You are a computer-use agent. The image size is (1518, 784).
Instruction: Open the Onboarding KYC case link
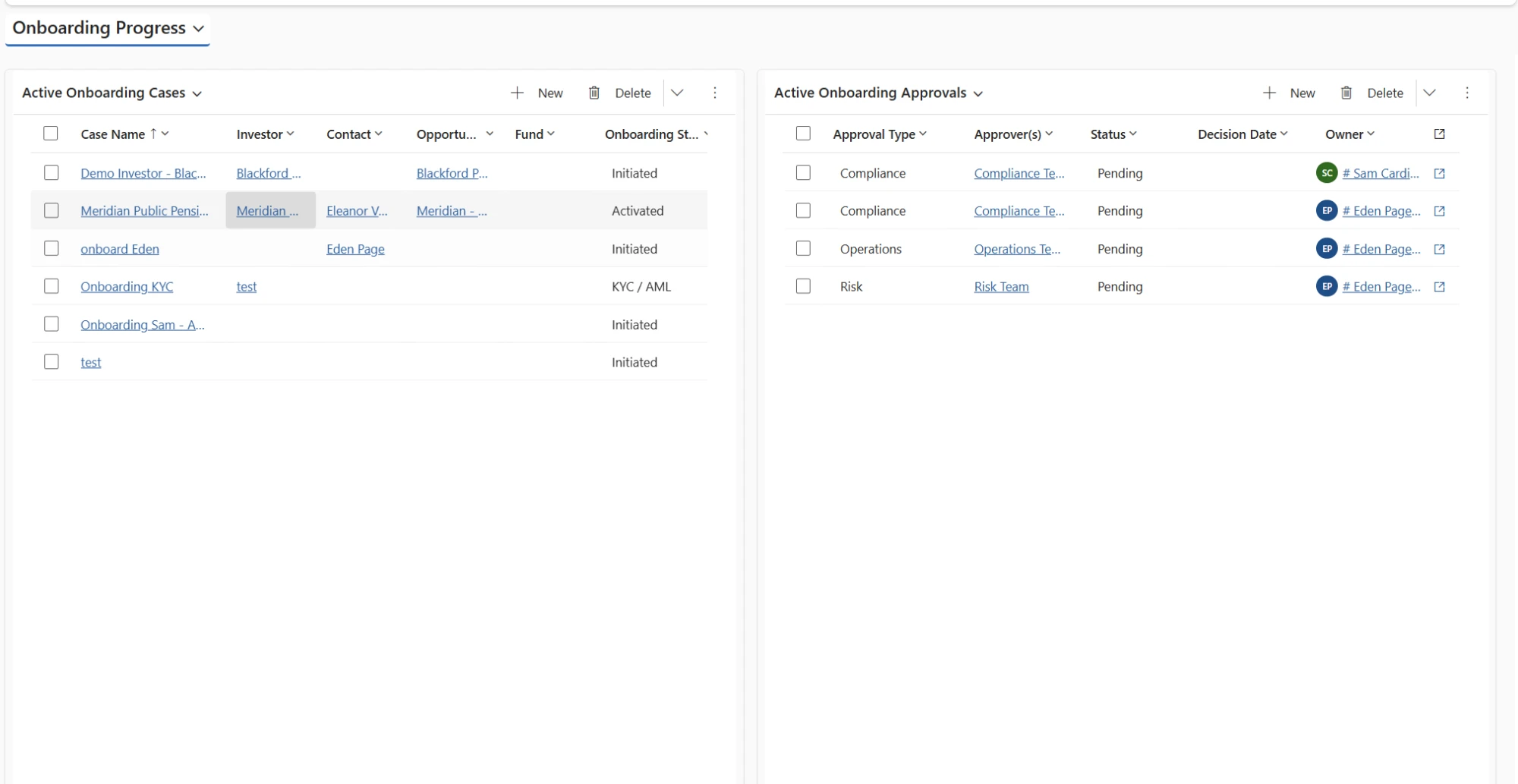tap(127, 287)
